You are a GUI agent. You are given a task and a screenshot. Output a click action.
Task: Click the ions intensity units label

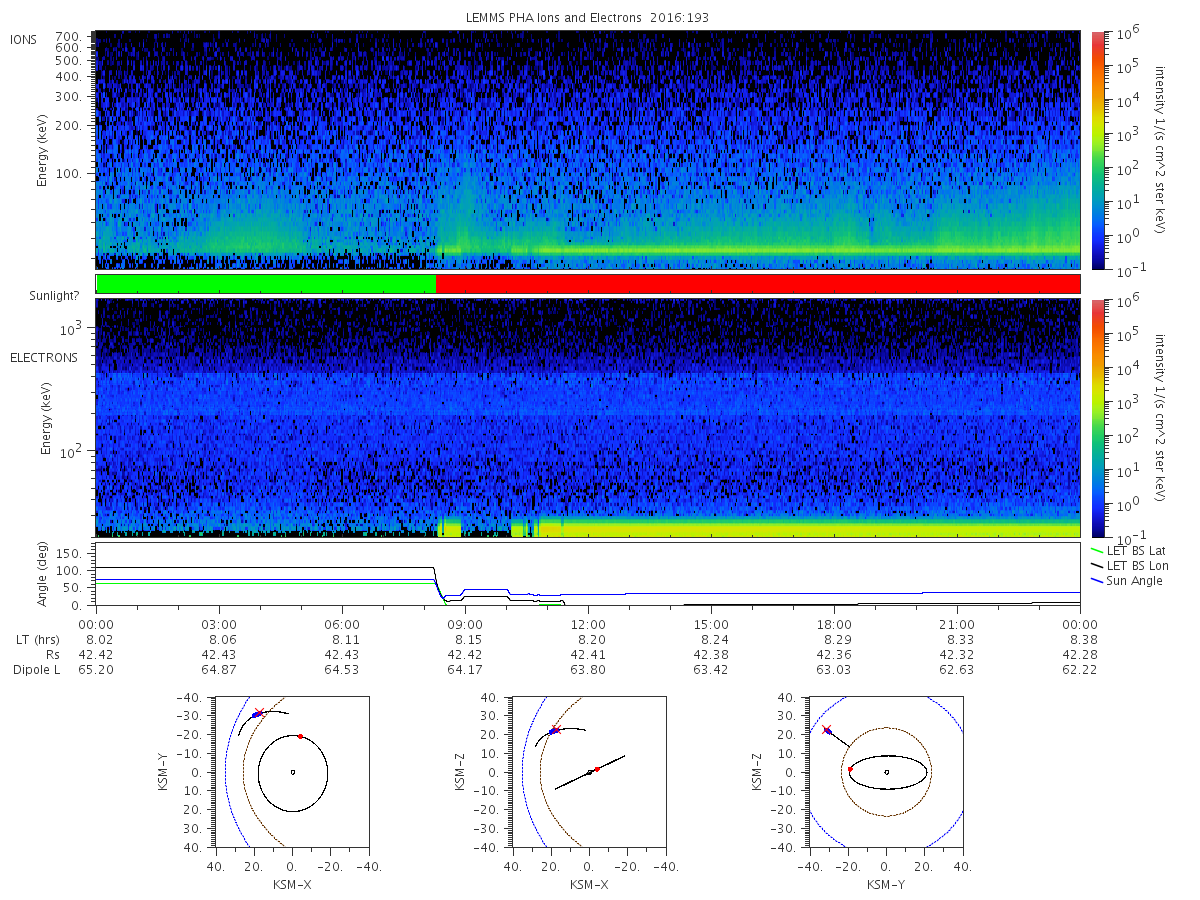(1160, 150)
